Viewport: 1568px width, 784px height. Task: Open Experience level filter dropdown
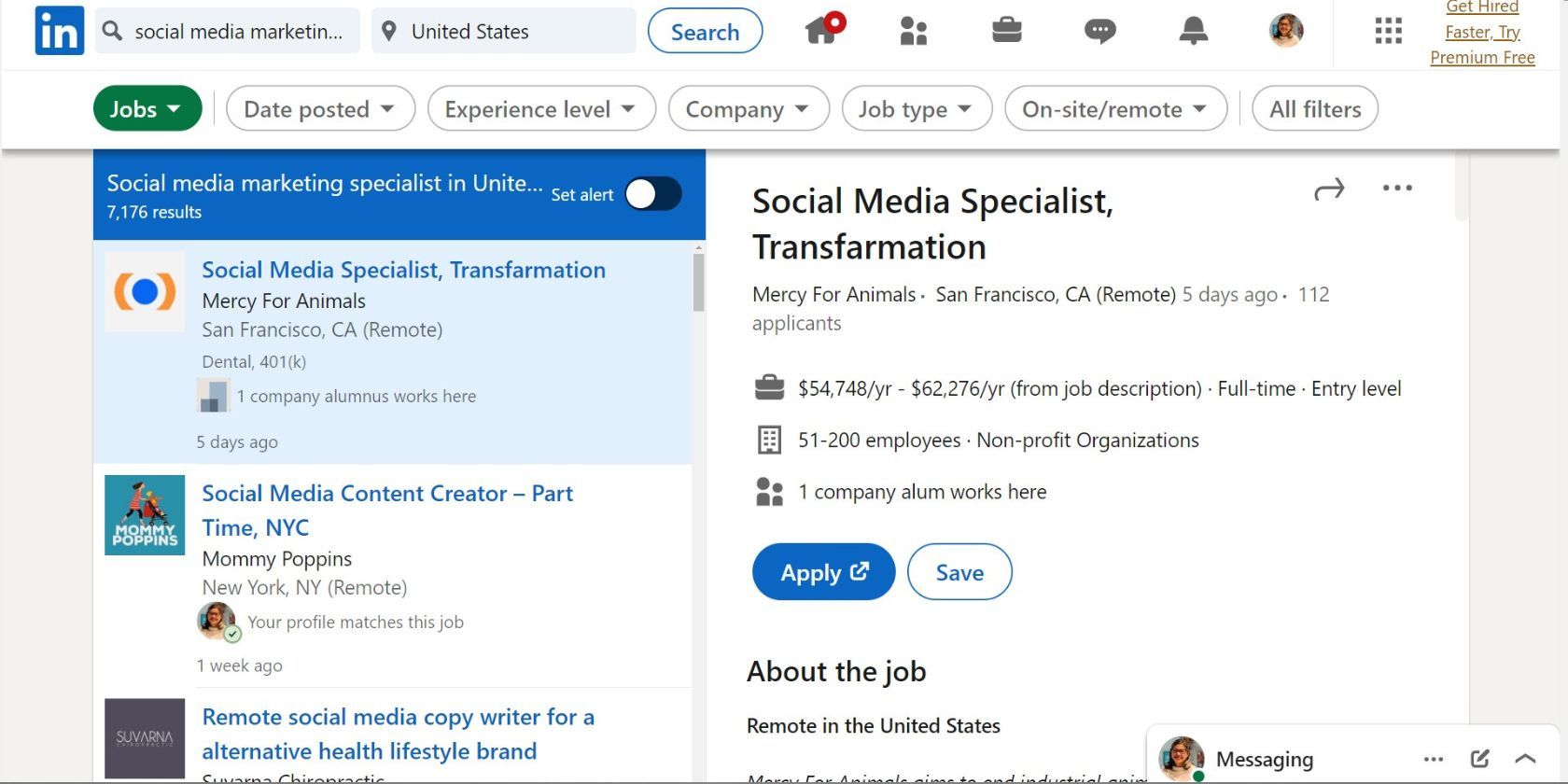pos(541,108)
